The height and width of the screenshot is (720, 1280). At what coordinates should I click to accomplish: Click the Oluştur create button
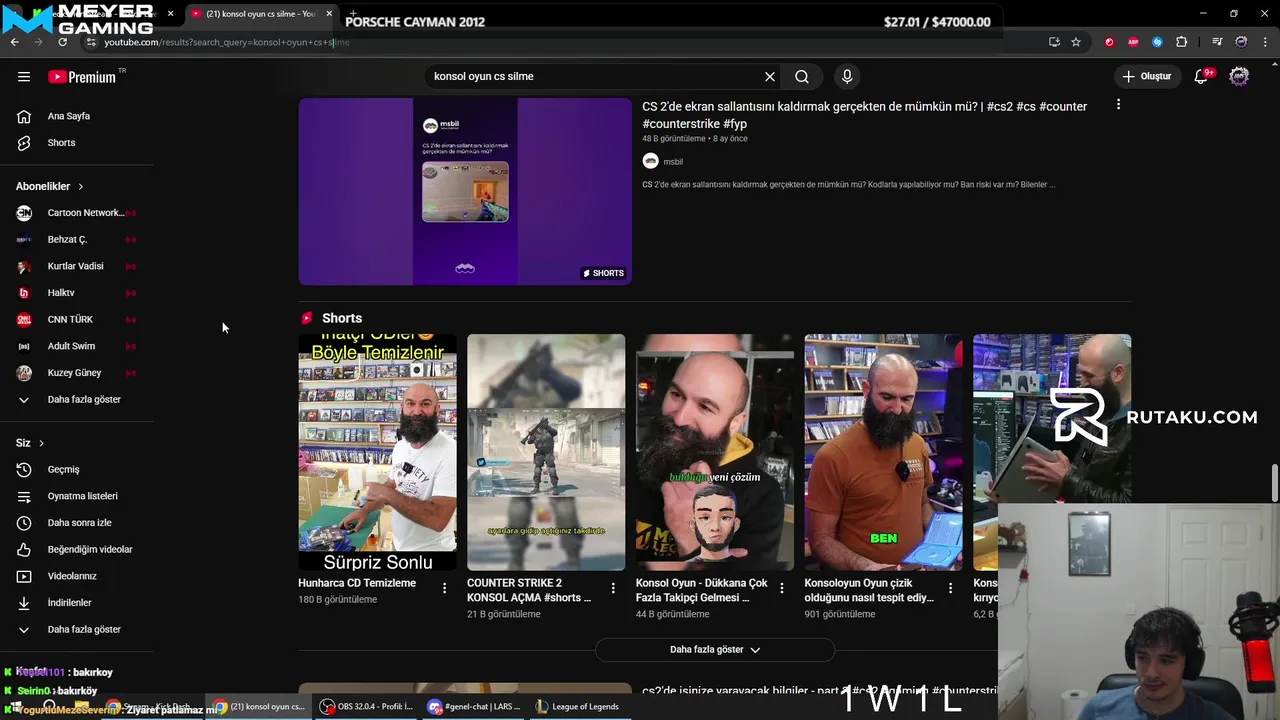point(1146,76)
